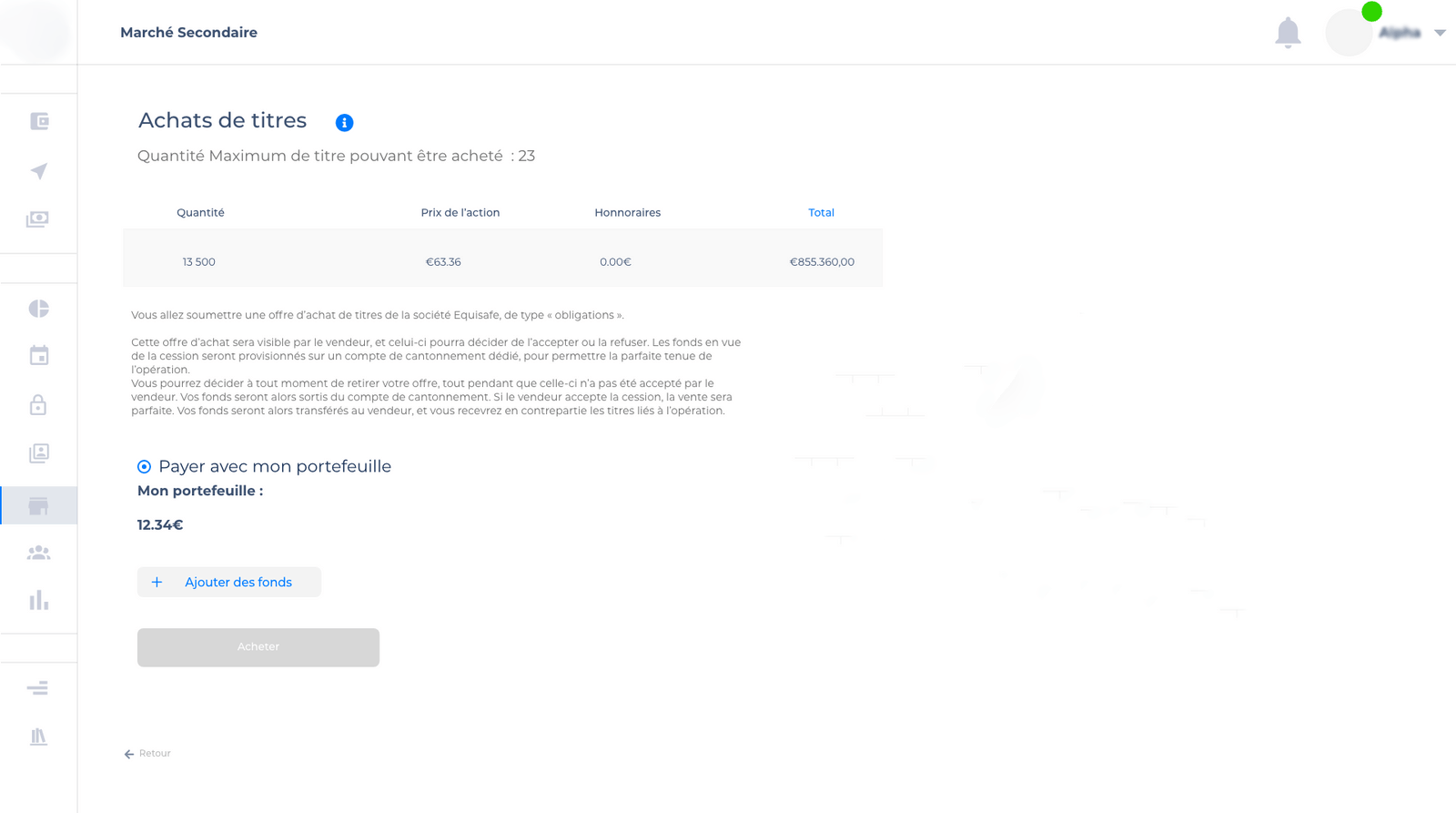The width and height of the screenshot is (1456, 813).
Task: Open the books library sidebar icon
Action: 38,737
